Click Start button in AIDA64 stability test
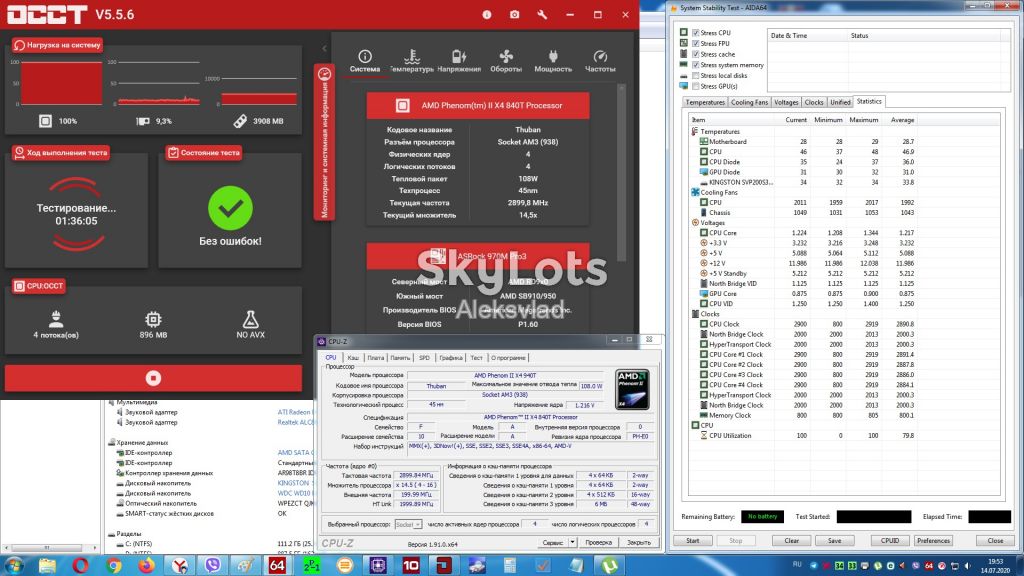Viewport: 1024px width, 576px height. click(x=693, y=541)
